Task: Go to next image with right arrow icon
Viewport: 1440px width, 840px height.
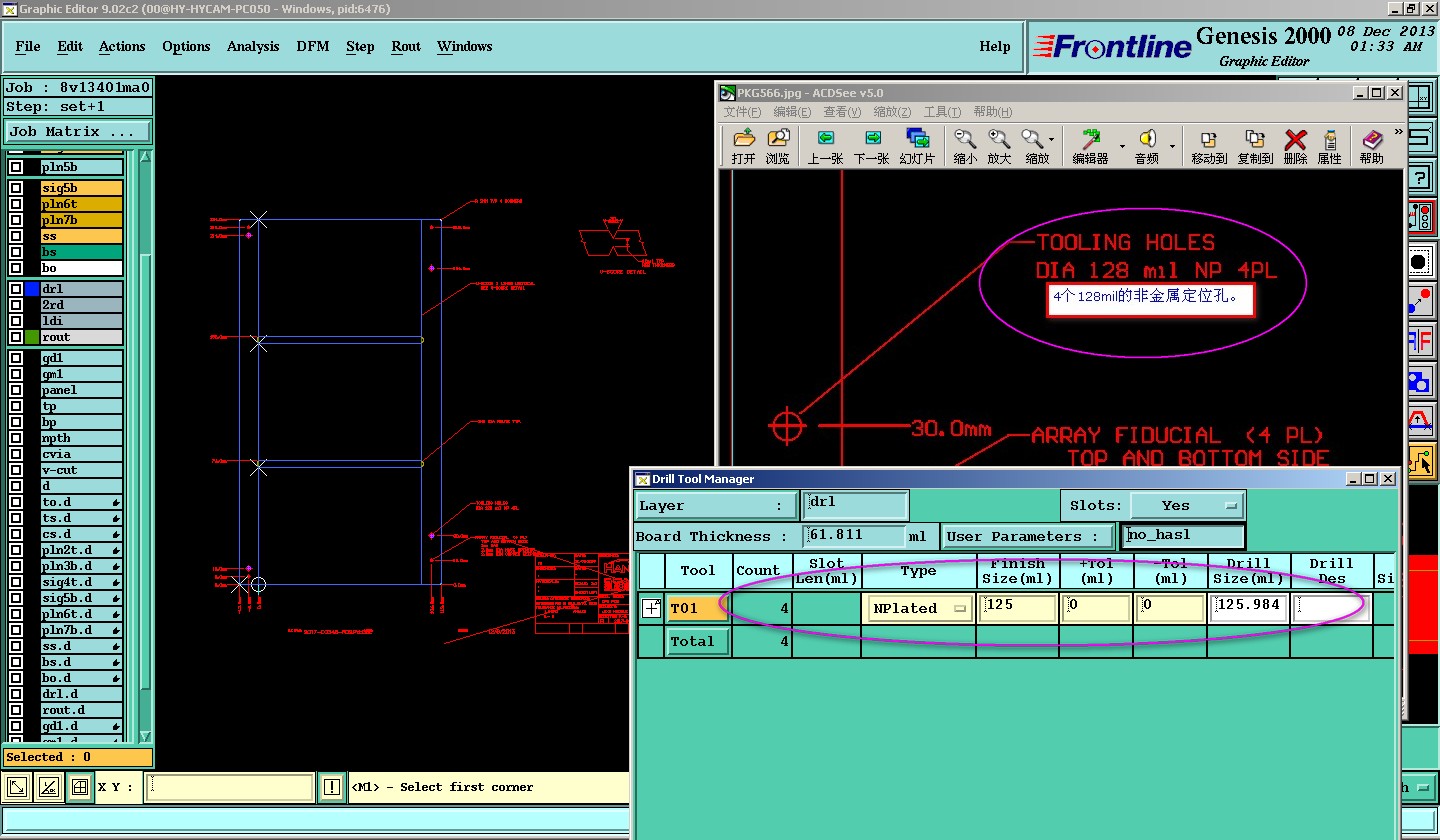Action: pyautogui.click(x=872, y=138)
